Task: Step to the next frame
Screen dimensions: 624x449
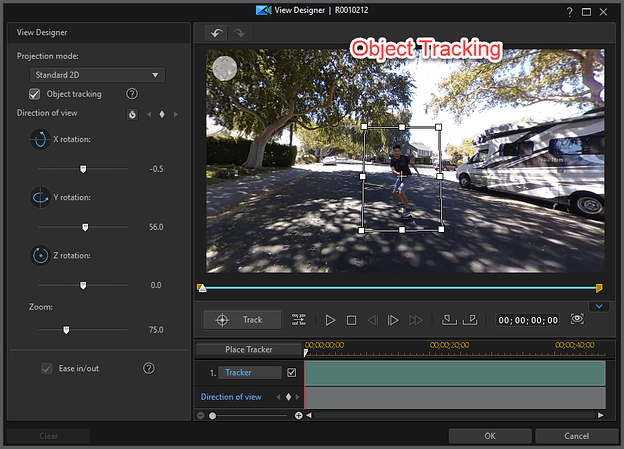Action: (393, 320)
